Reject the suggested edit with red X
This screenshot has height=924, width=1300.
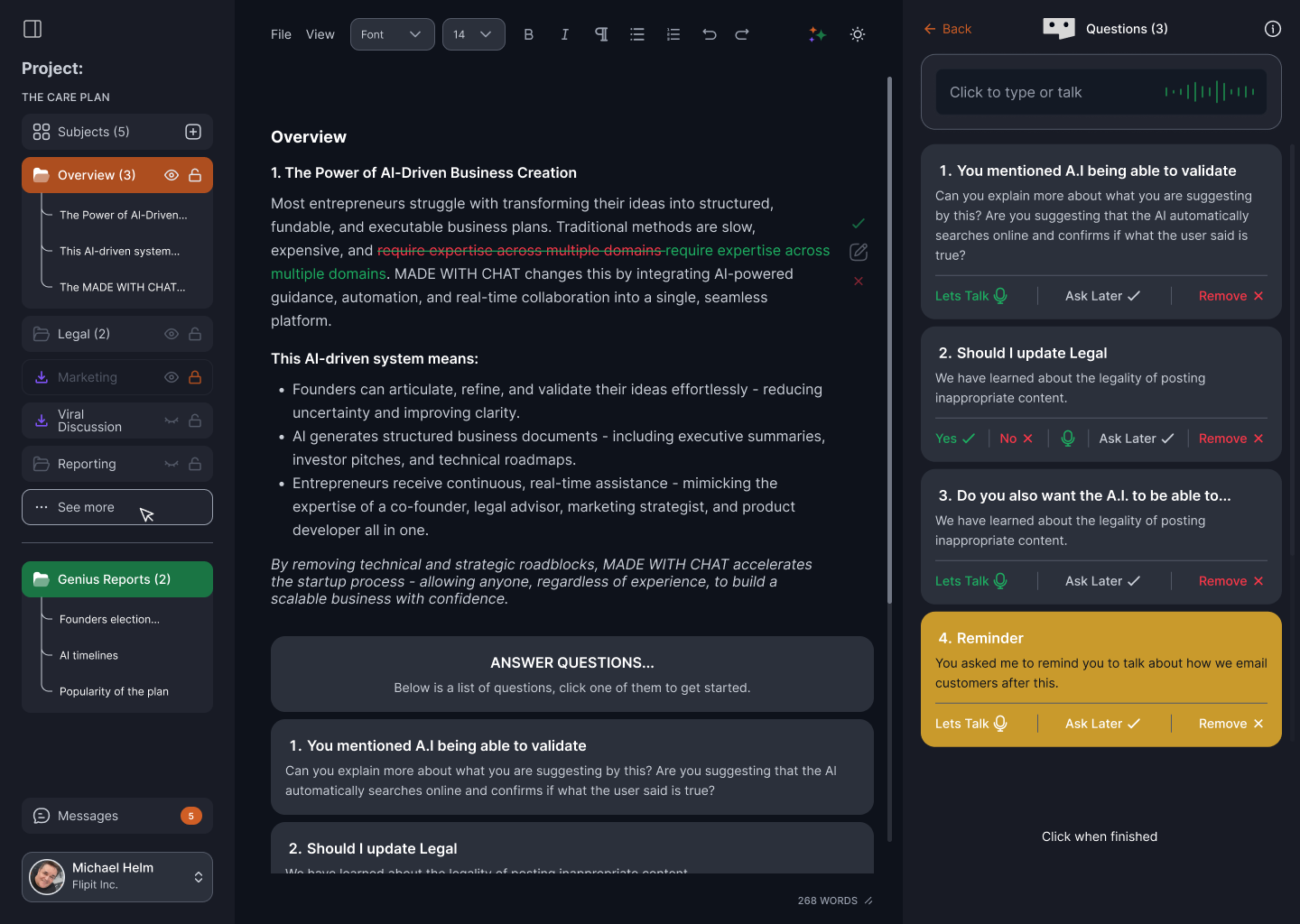pyautogui.click(x=859, y=282)
